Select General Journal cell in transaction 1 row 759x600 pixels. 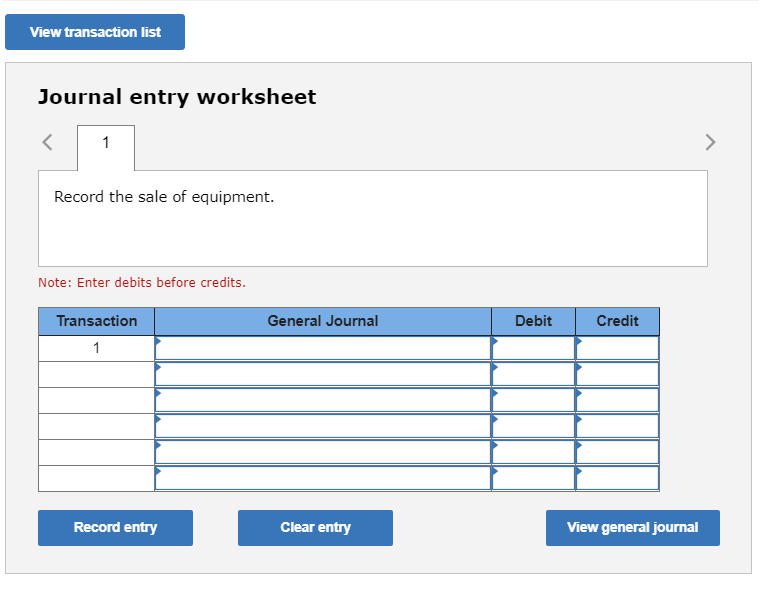[x=323, y=348]
